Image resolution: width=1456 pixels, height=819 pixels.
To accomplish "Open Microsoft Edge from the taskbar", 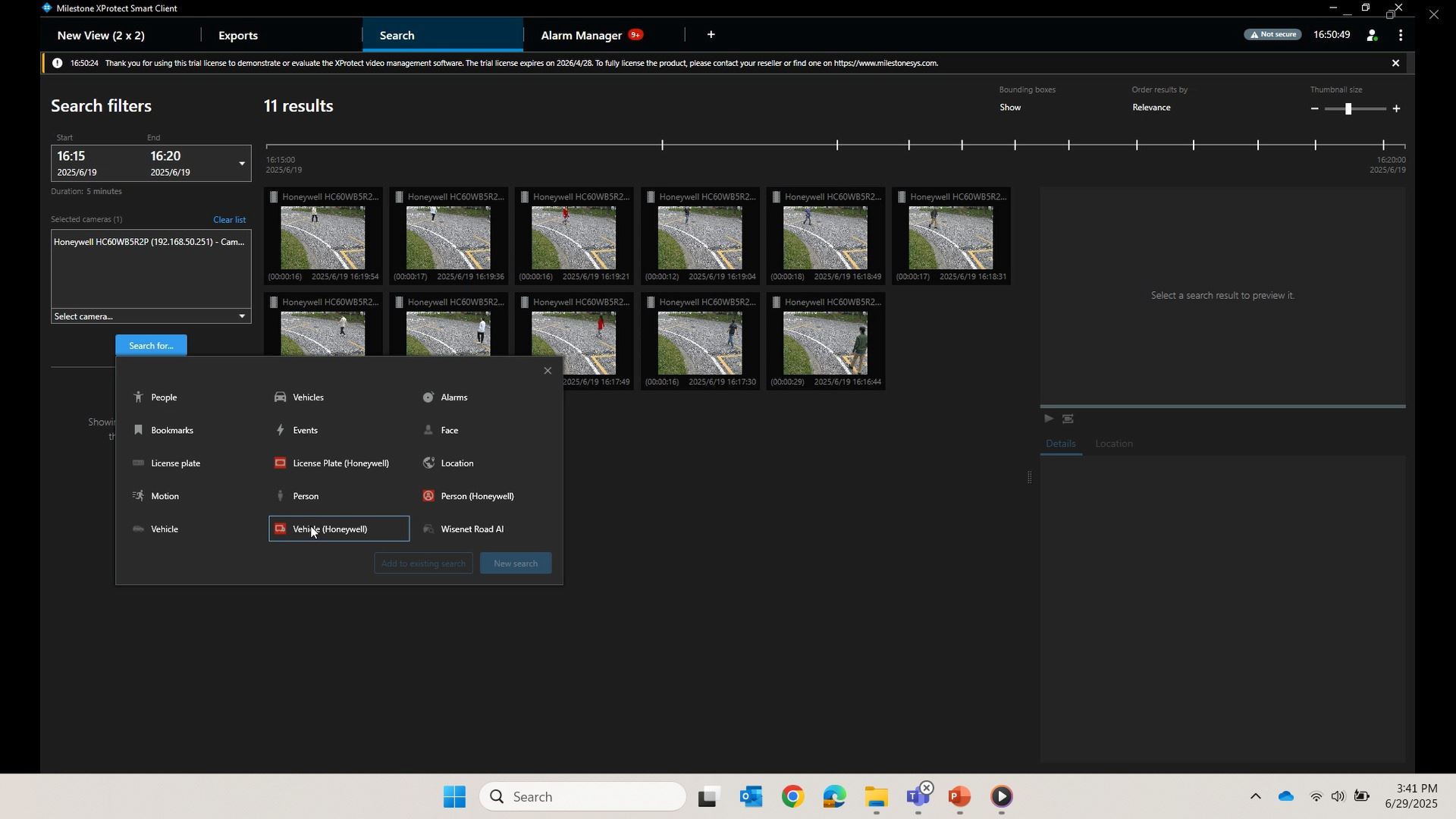I will click(834, 797).
